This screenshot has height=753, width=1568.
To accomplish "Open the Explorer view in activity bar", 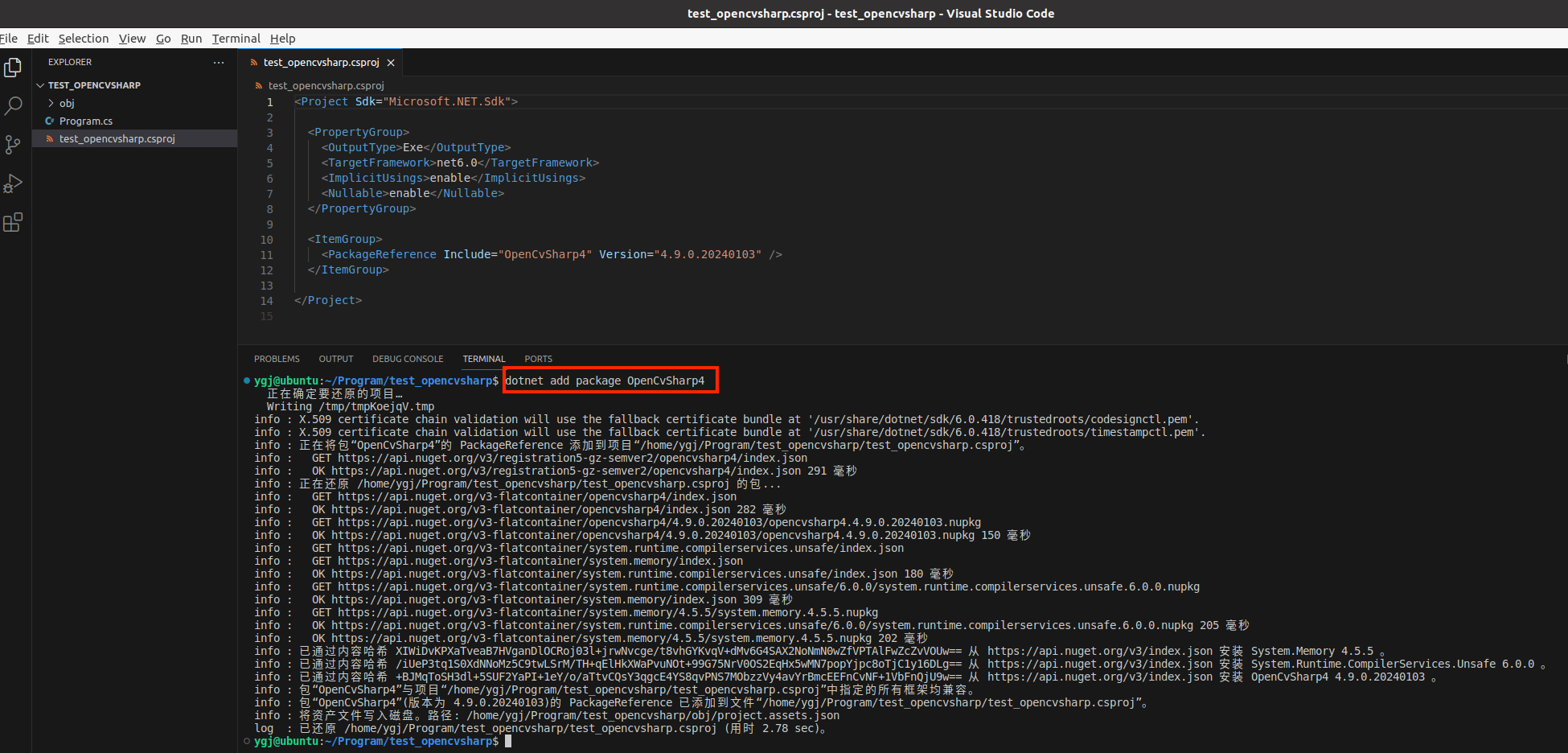I will click(13, 68).
